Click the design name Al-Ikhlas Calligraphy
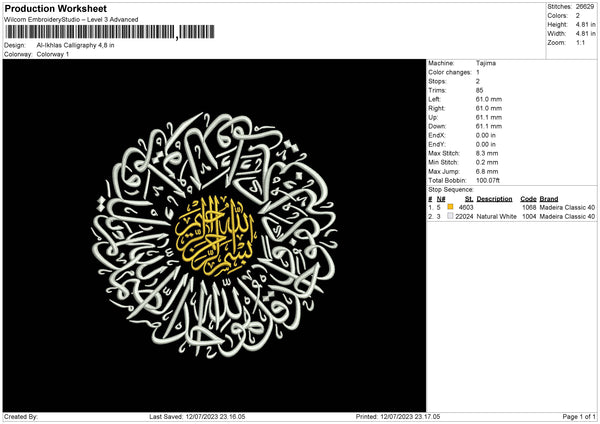Image resolution: width=600 pixels, height=424 pixels. click(75, 45)
